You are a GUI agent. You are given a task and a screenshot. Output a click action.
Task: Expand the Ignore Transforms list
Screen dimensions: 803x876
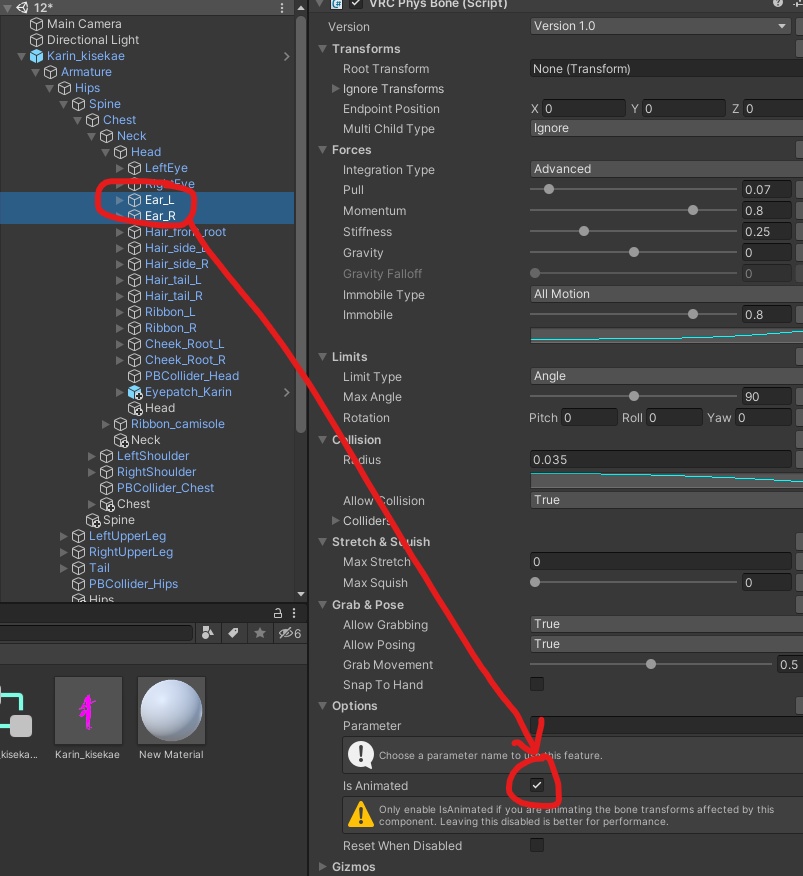tap(335, 89)
